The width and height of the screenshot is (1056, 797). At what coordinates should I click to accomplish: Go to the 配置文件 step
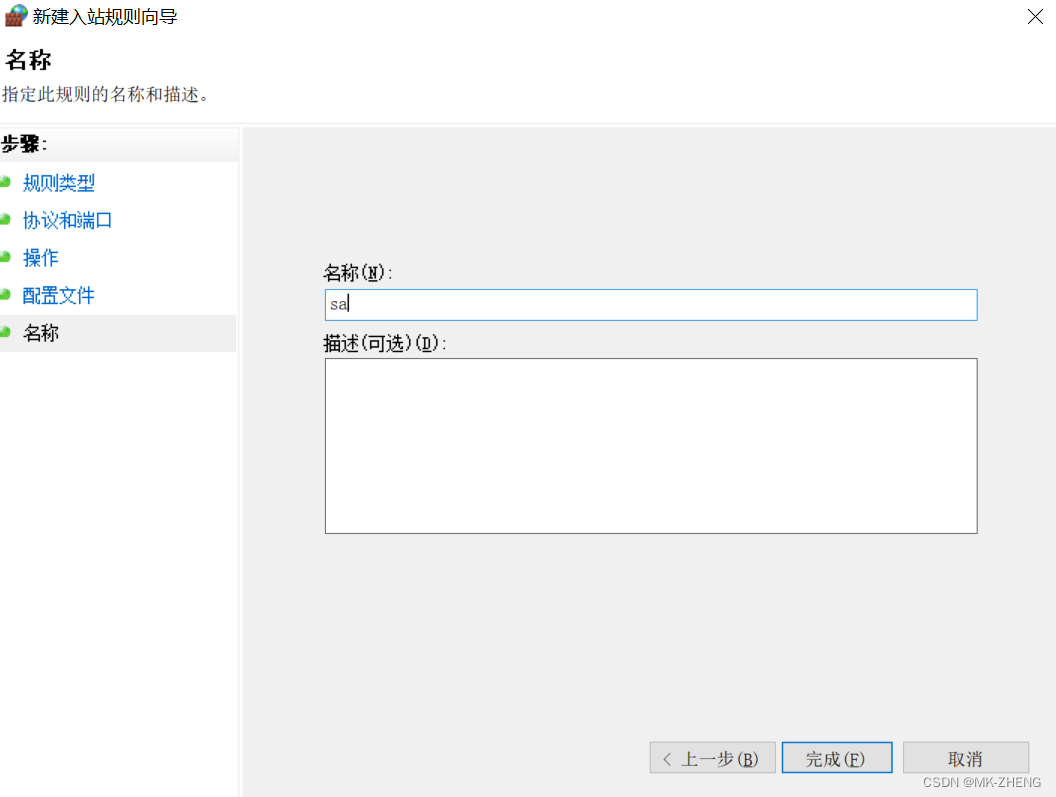pyautogui.click(x=59, y=295)
